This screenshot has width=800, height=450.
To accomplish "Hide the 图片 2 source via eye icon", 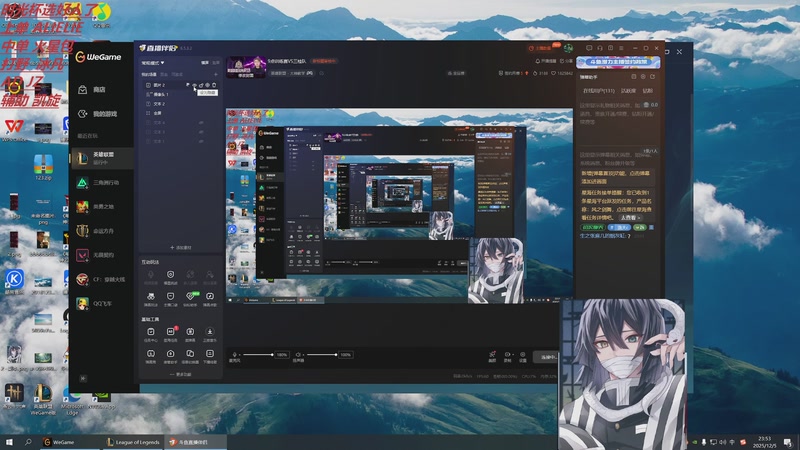I will (x=194, y=85).
